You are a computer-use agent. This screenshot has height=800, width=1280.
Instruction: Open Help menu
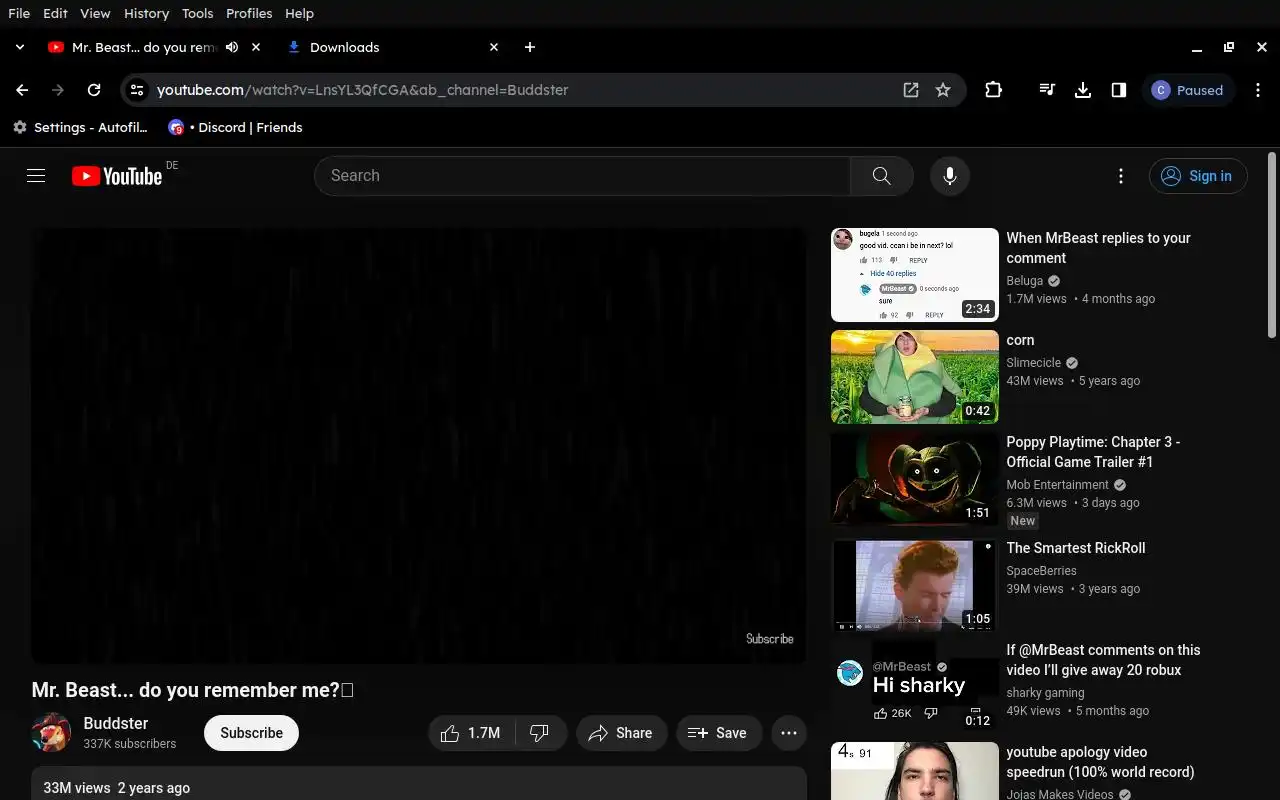pos(299,13)
